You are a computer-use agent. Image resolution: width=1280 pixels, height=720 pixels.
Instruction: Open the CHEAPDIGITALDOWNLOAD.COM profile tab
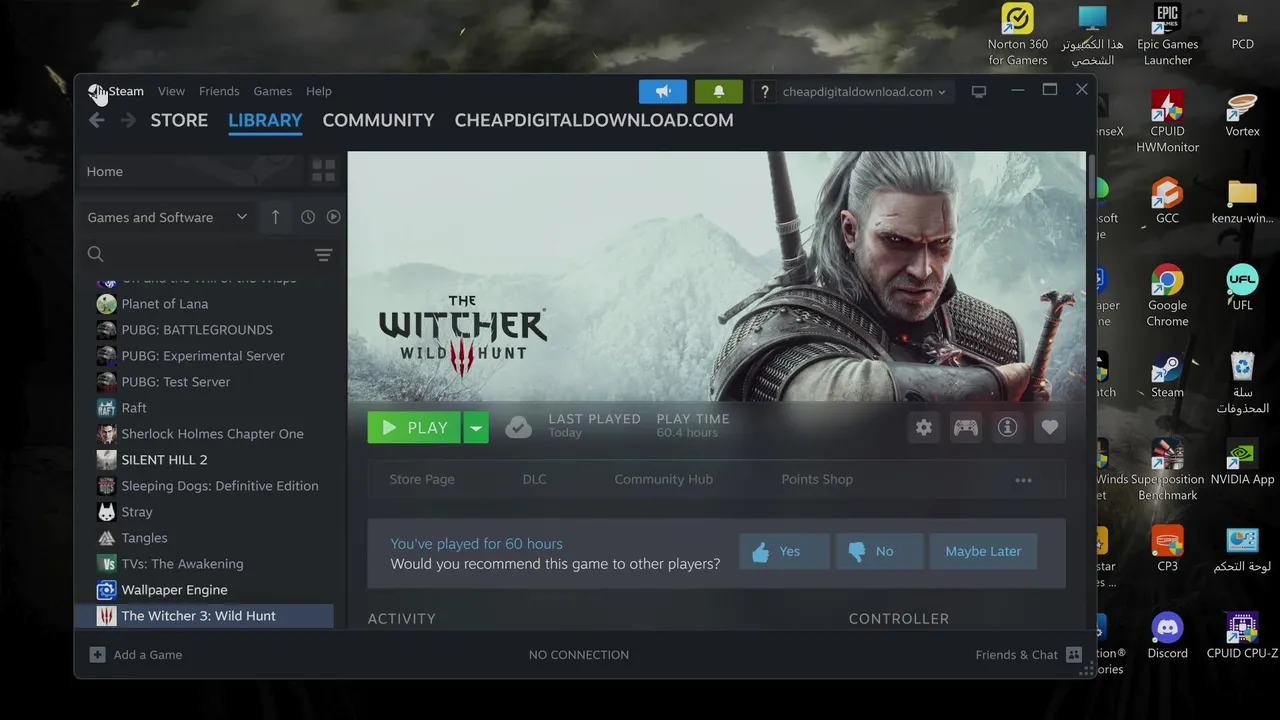click(594, 120)
